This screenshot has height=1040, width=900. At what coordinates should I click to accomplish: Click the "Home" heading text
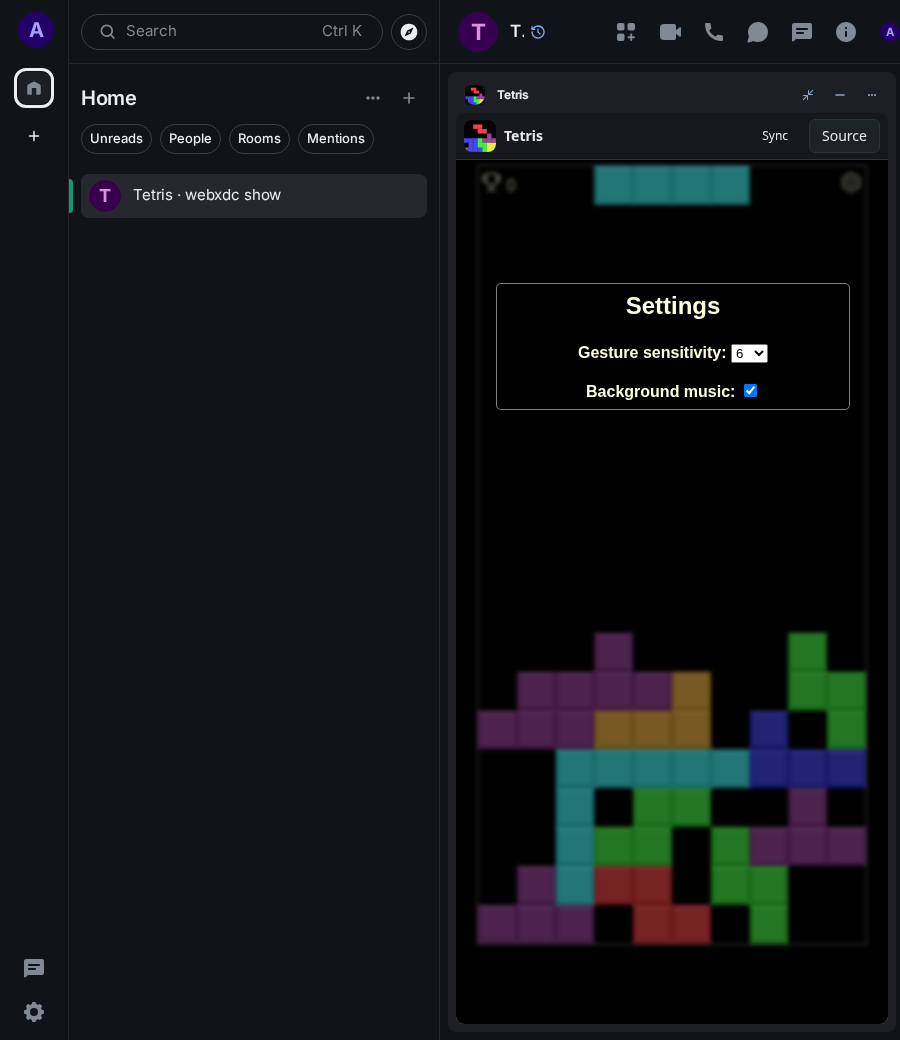(x=109, y=98)
